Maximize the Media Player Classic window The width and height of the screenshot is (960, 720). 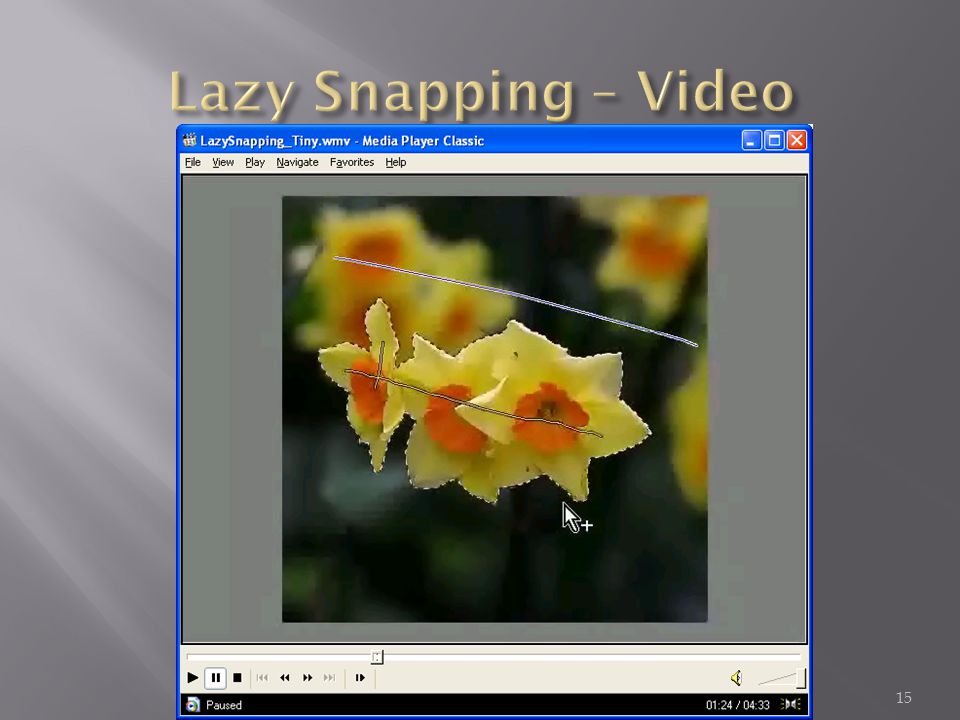pyautogui.click(x=774, y=140)
